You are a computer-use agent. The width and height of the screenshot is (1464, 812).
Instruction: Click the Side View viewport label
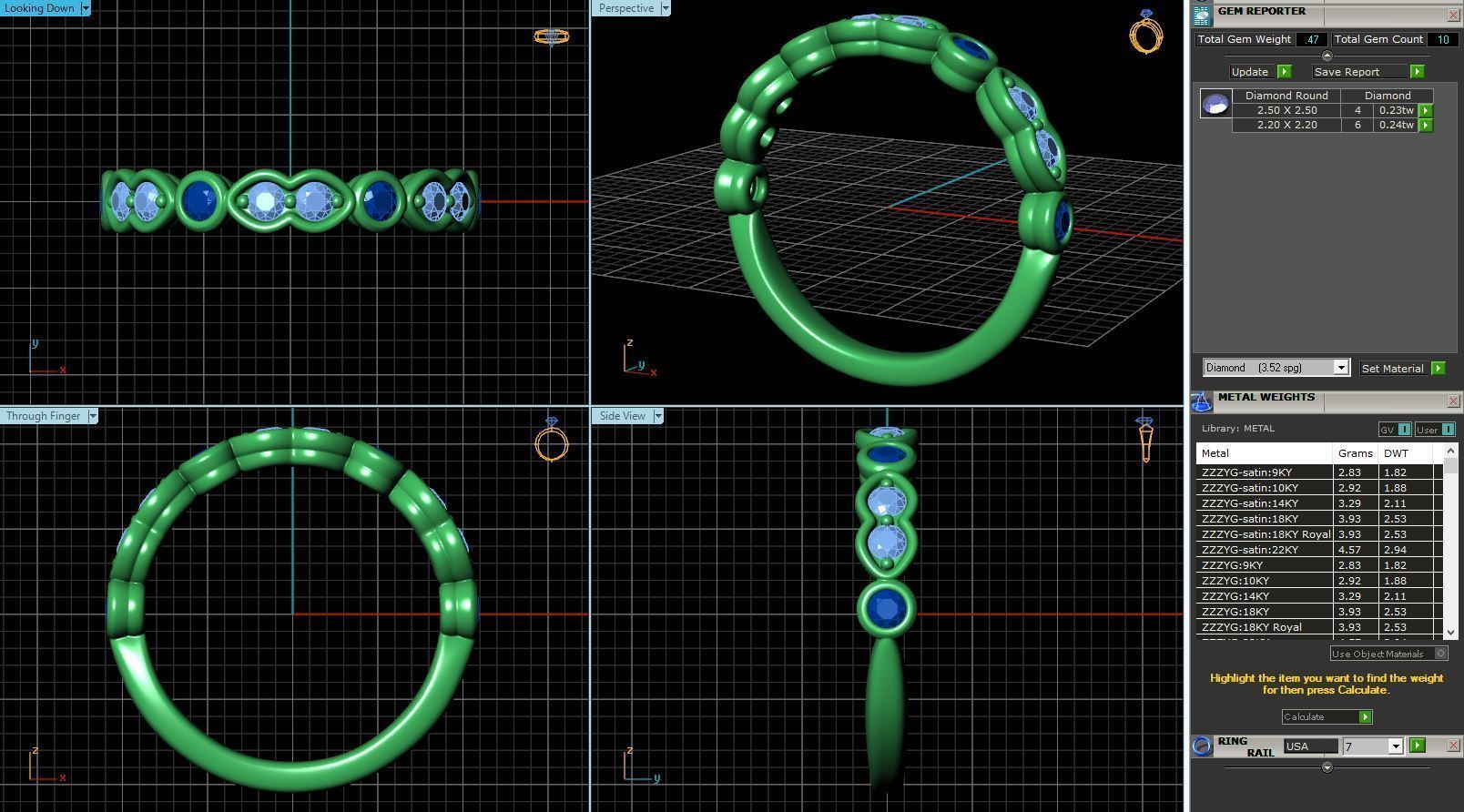(623, 416)
